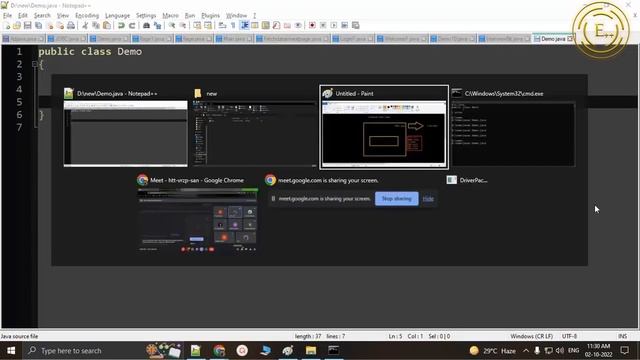Click the volume speaker tray icon
Screen dimensions: 640x360
(x=560, y=351)
